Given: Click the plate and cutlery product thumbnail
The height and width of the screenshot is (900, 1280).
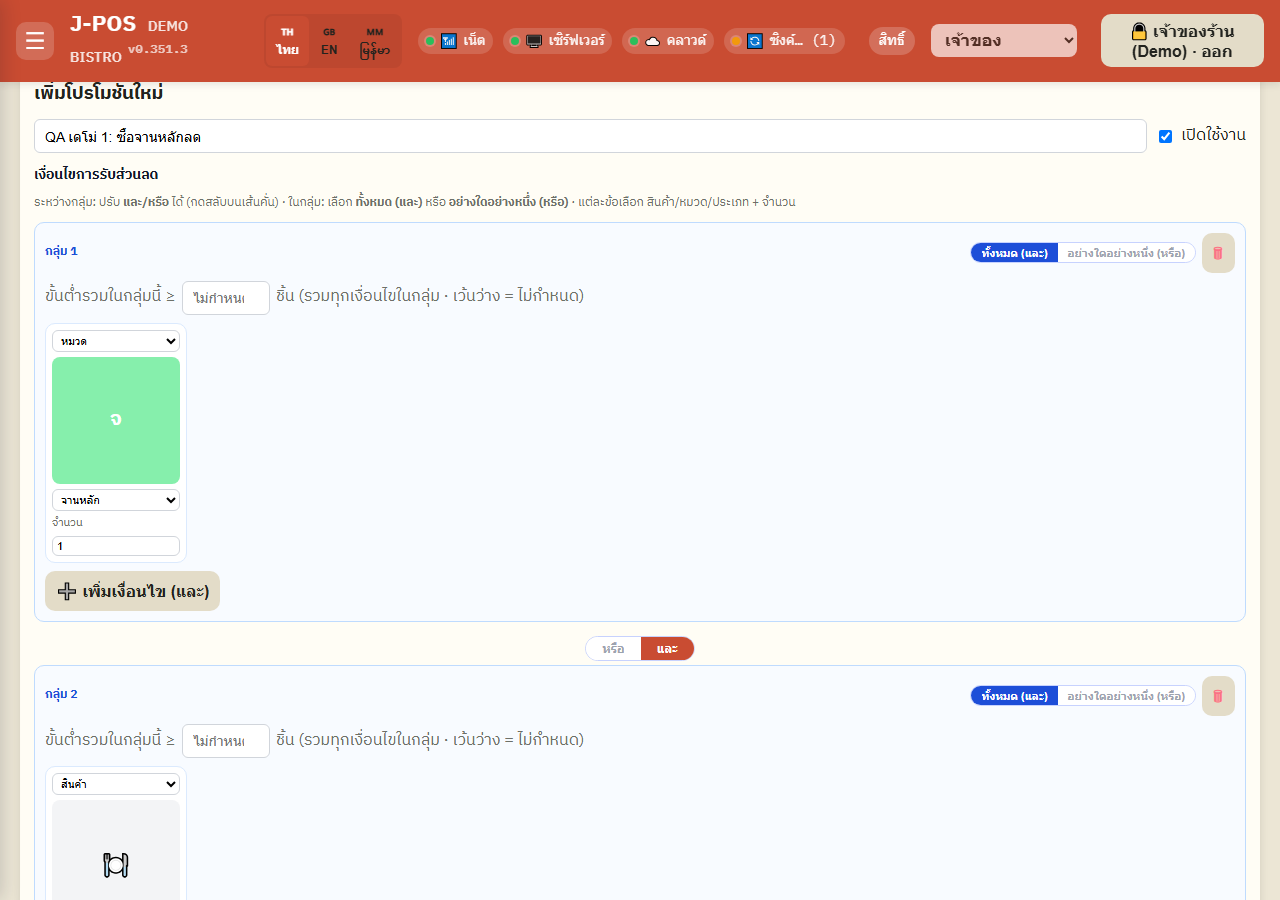Looking at the screenshot, I should pyautogui.click(x=116, y=850).
